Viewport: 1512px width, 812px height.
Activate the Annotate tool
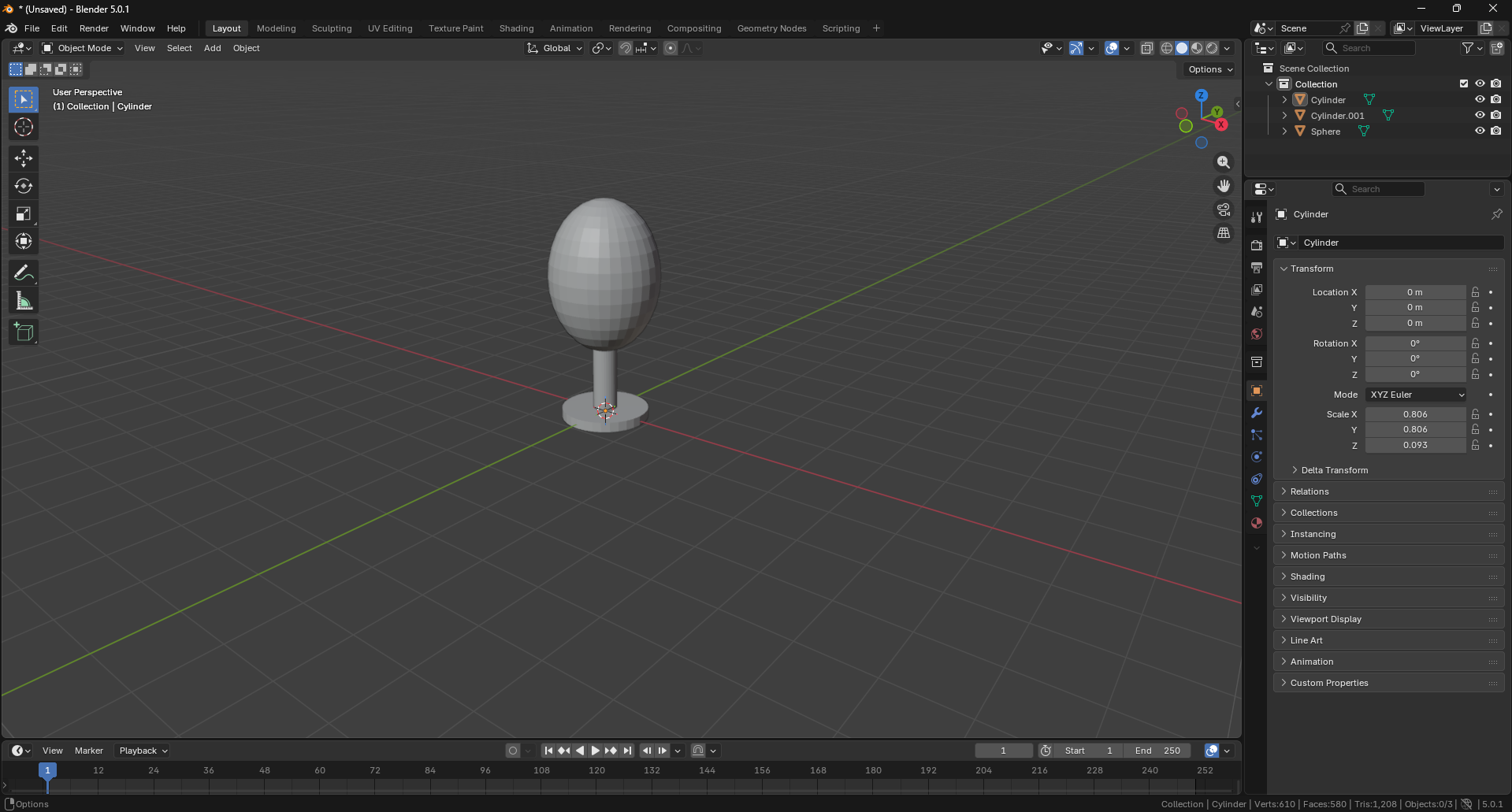click(x=24, y=273)
